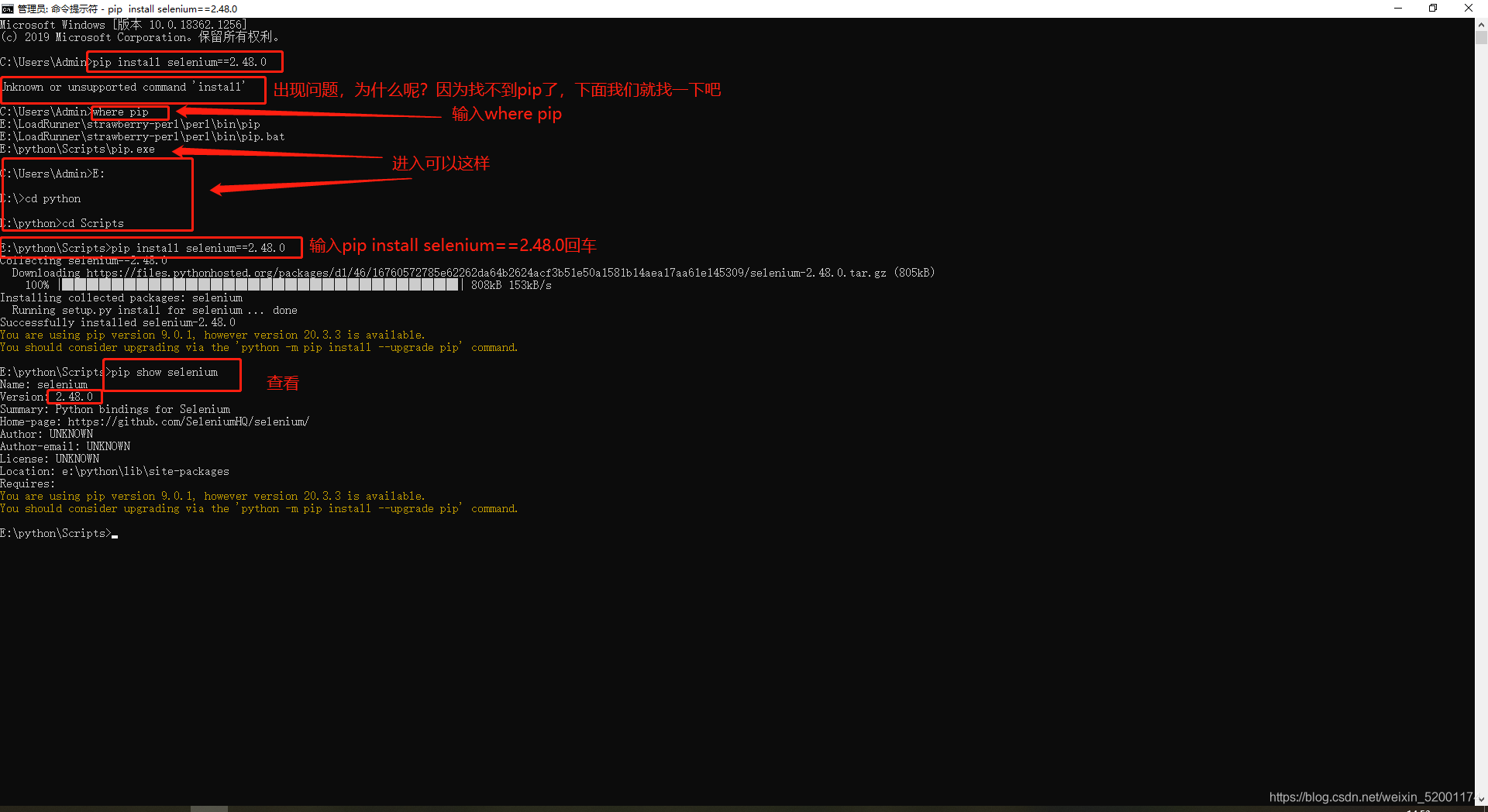Screen dimensions: 1488x812
Task: Restore down the command prompt window
Action: pos(1433,9)
